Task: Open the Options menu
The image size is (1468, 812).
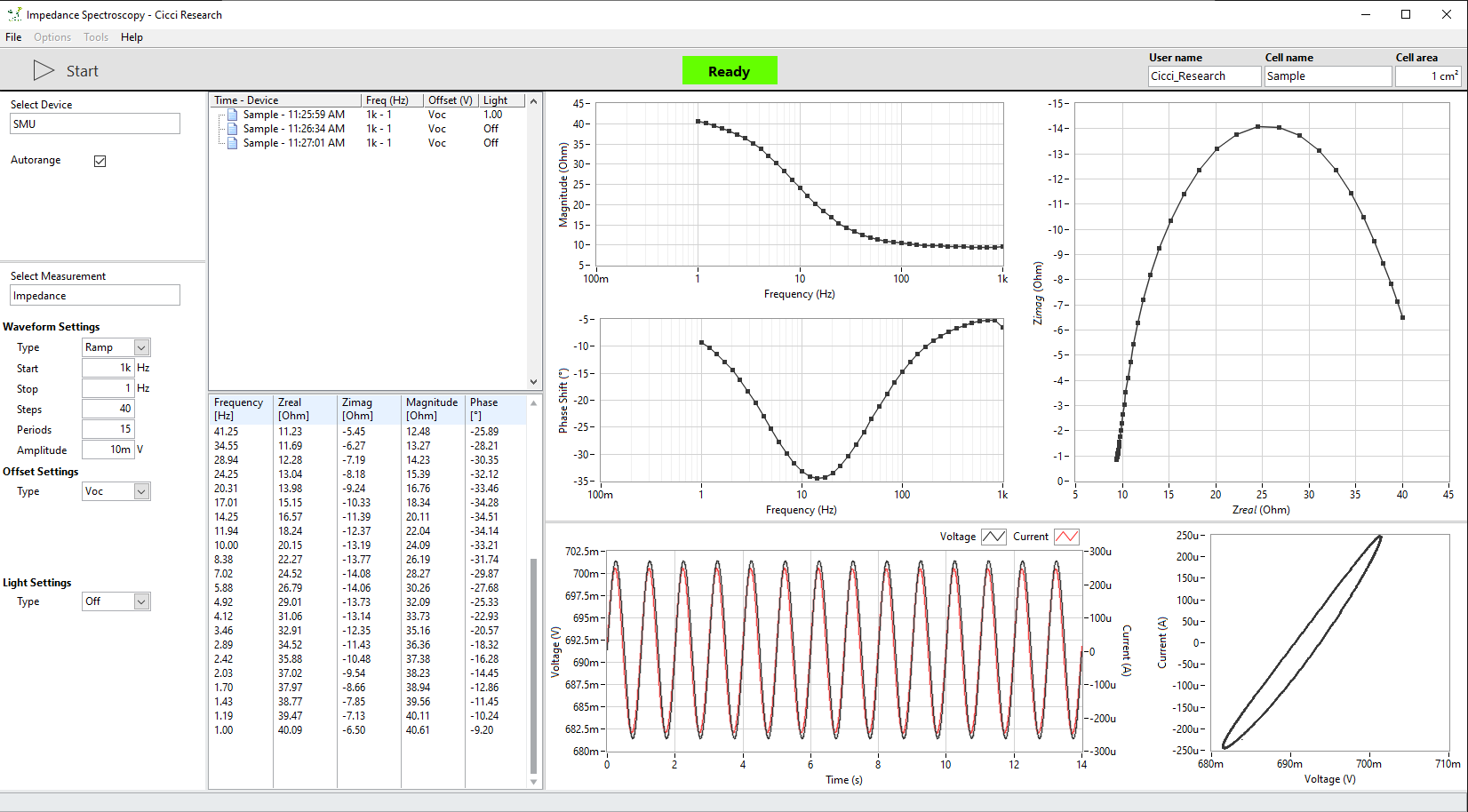Action: pos(52,37)
